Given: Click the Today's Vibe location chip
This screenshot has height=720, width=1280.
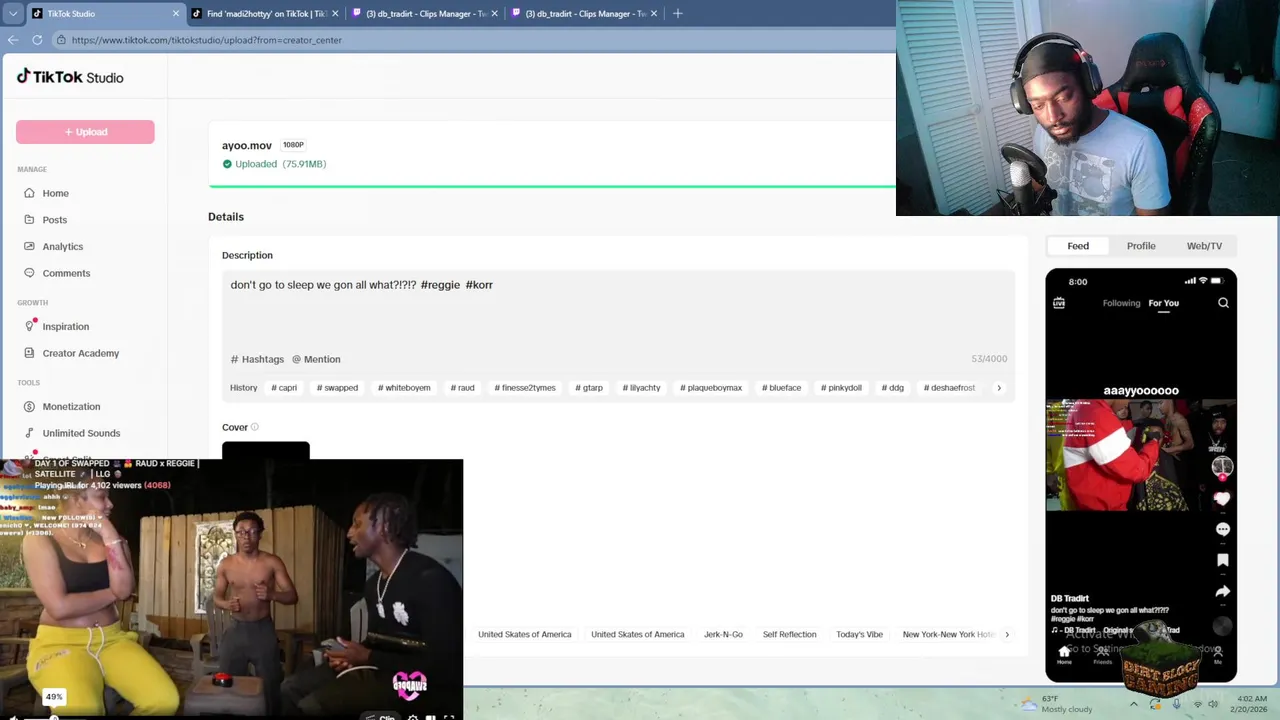Looking at the screenshot, I should tap(859, 634).
